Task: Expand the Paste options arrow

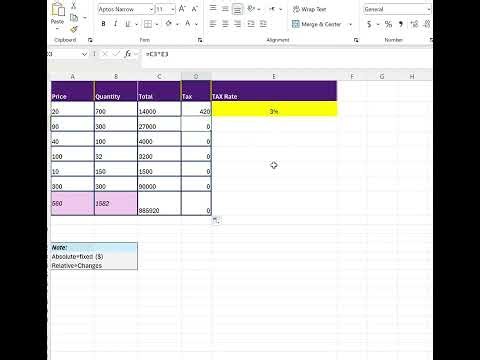Action: (57, 29)
